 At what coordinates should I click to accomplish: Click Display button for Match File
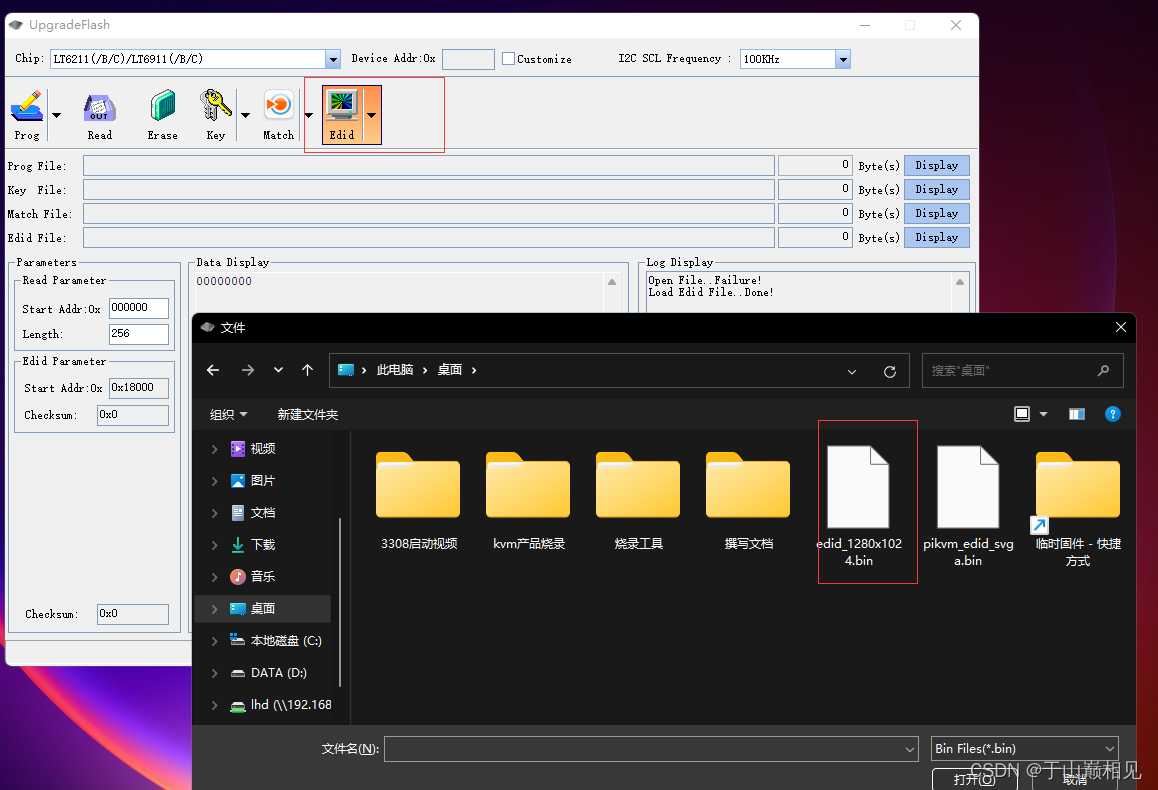pyautogui.click(x=936, y=213)
